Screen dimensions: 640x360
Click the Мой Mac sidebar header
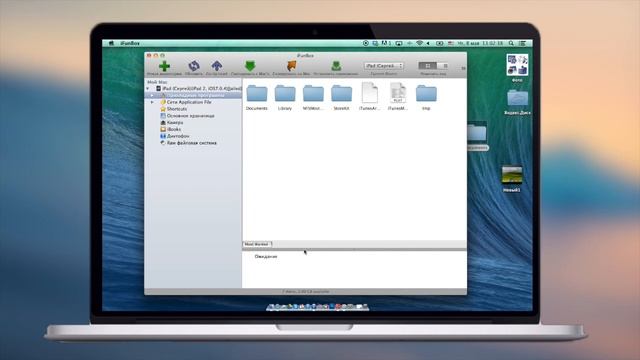point(157,82)
